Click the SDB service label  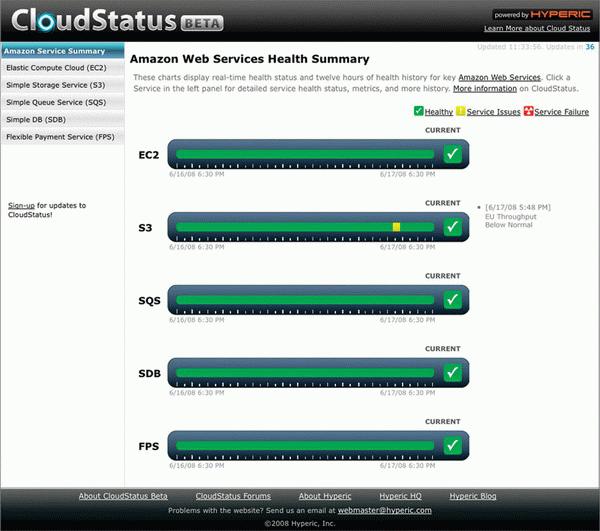[x=149, y=374]
